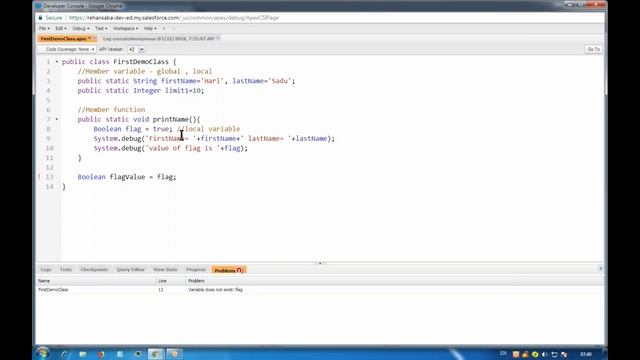
Task: Click the Go To button
Action: 593,49
